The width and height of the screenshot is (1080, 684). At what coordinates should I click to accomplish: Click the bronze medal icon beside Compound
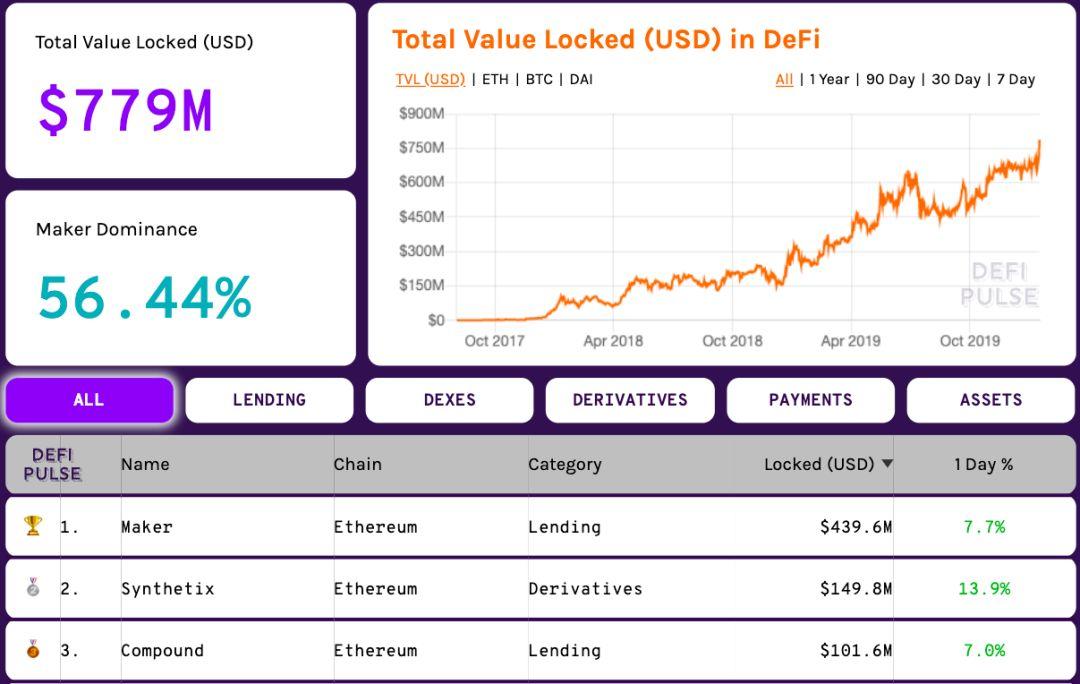point(33,650)
